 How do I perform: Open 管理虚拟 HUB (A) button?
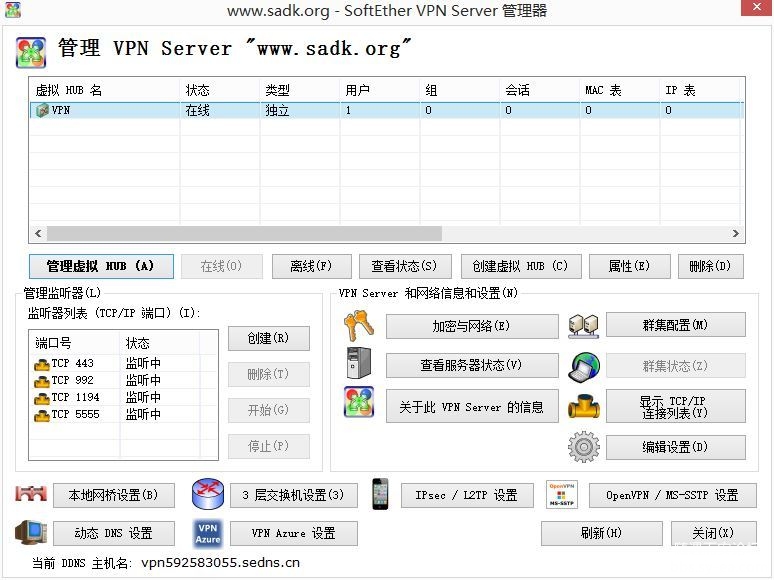(101, 267)
